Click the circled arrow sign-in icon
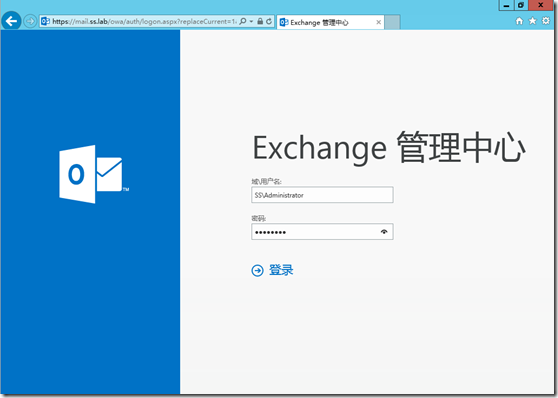The height and width of the screenshot is (398, 558). [257, 271]
